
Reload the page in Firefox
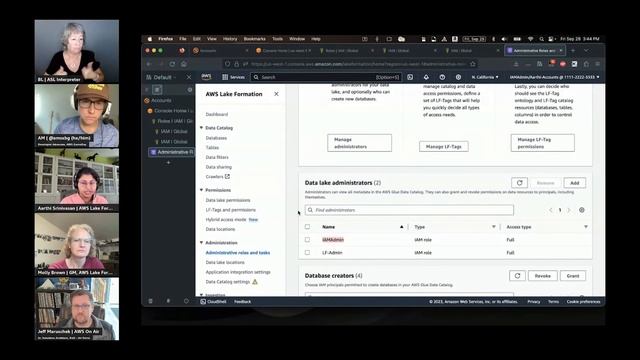click(x=172, y=64)
